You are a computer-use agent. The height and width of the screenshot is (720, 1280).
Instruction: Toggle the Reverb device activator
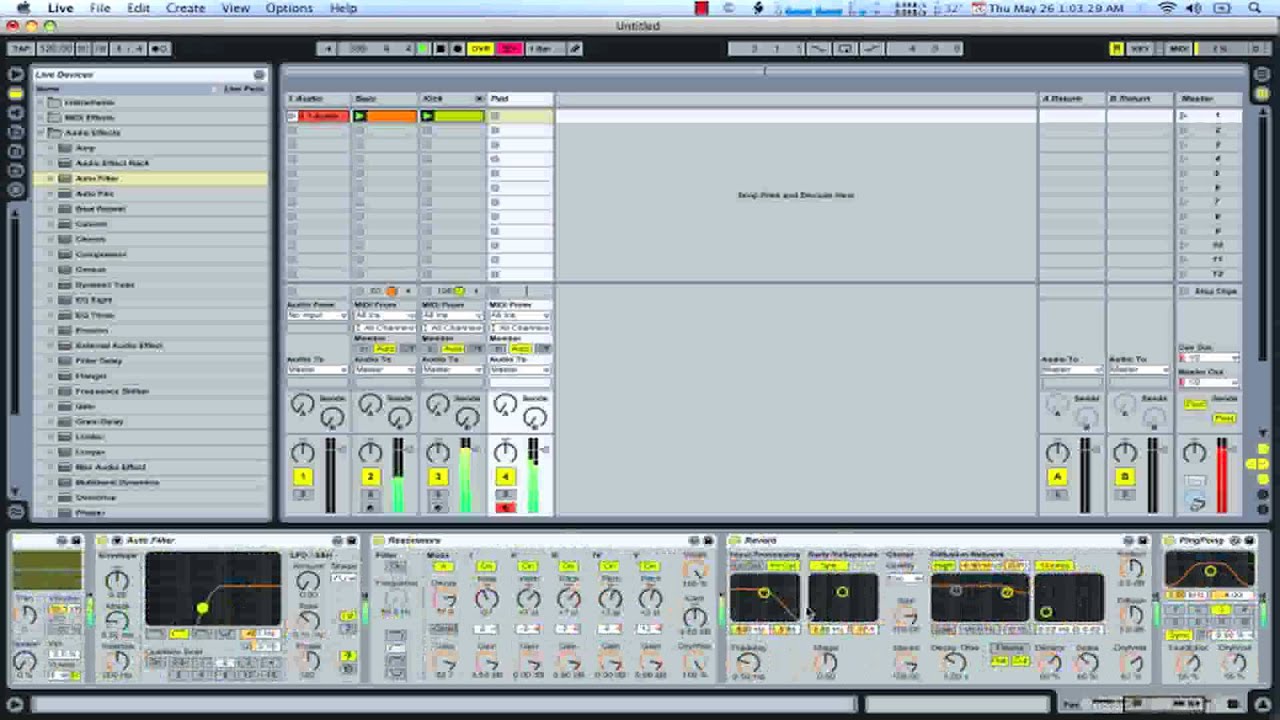735,540
